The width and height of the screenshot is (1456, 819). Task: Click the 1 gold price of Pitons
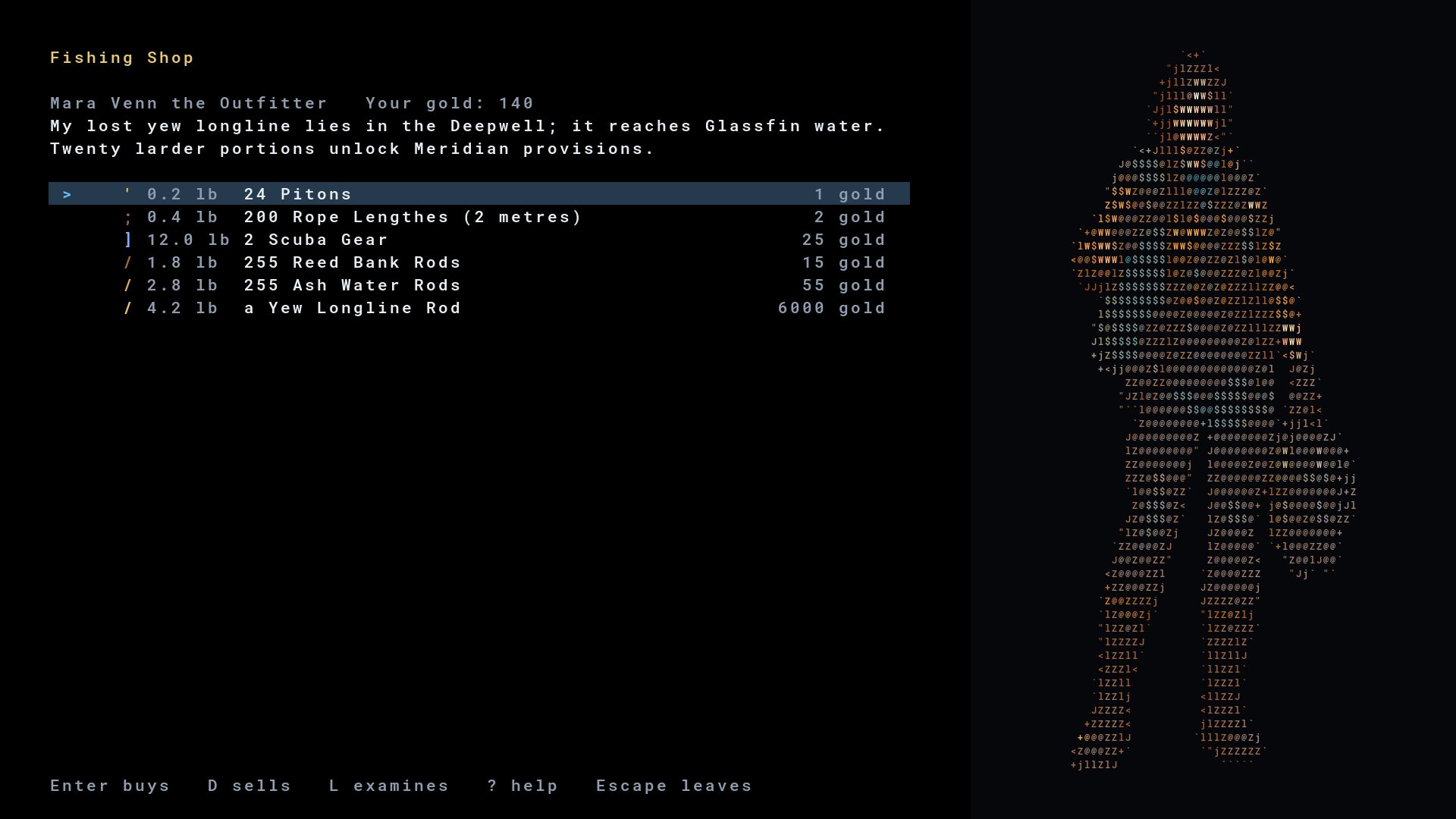(850, 194)
